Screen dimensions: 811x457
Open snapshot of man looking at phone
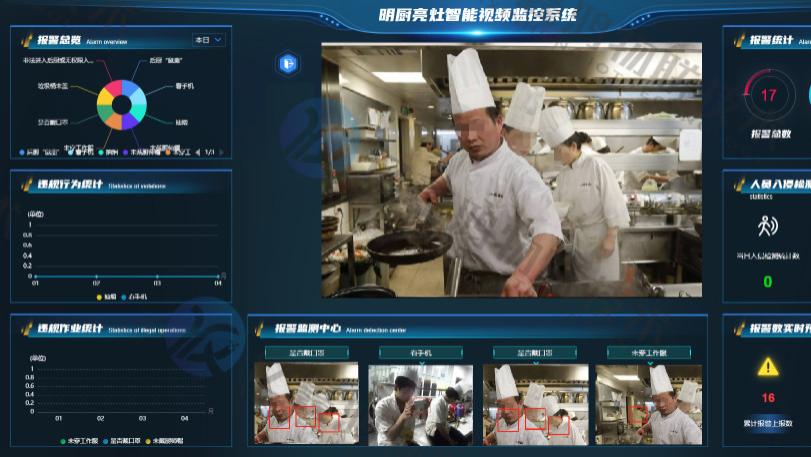coord(420,405)
